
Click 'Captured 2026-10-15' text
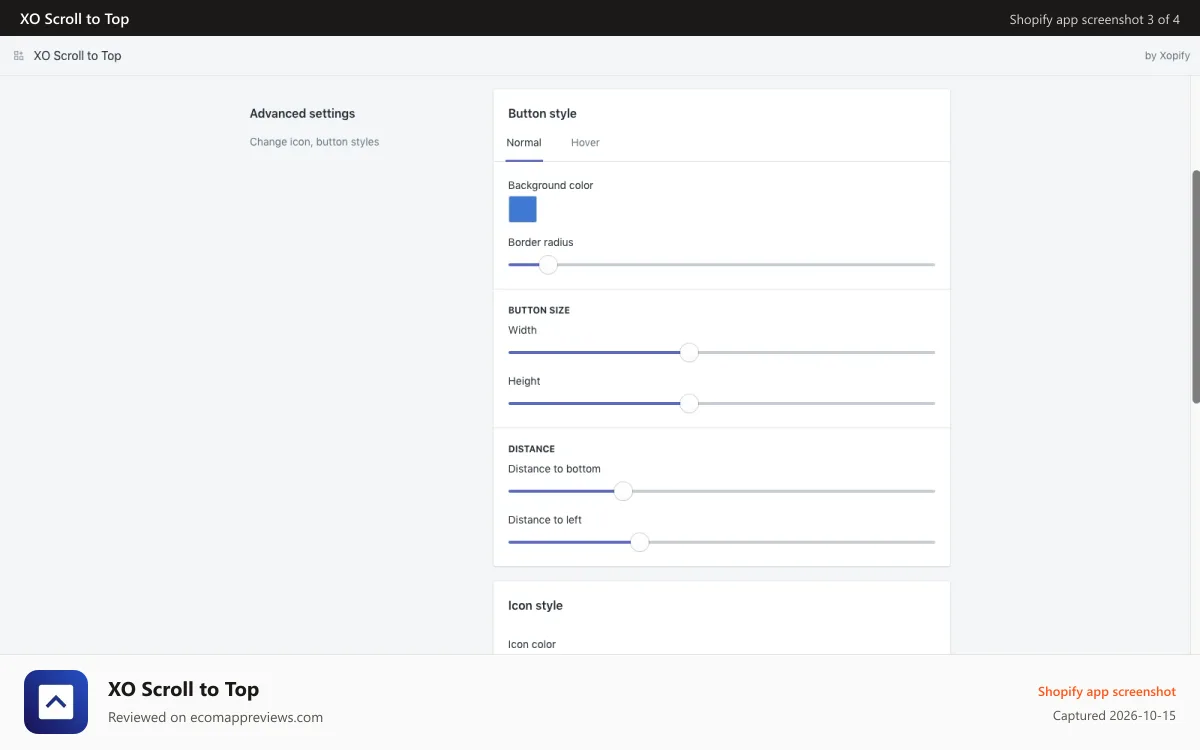[1115, 716]
